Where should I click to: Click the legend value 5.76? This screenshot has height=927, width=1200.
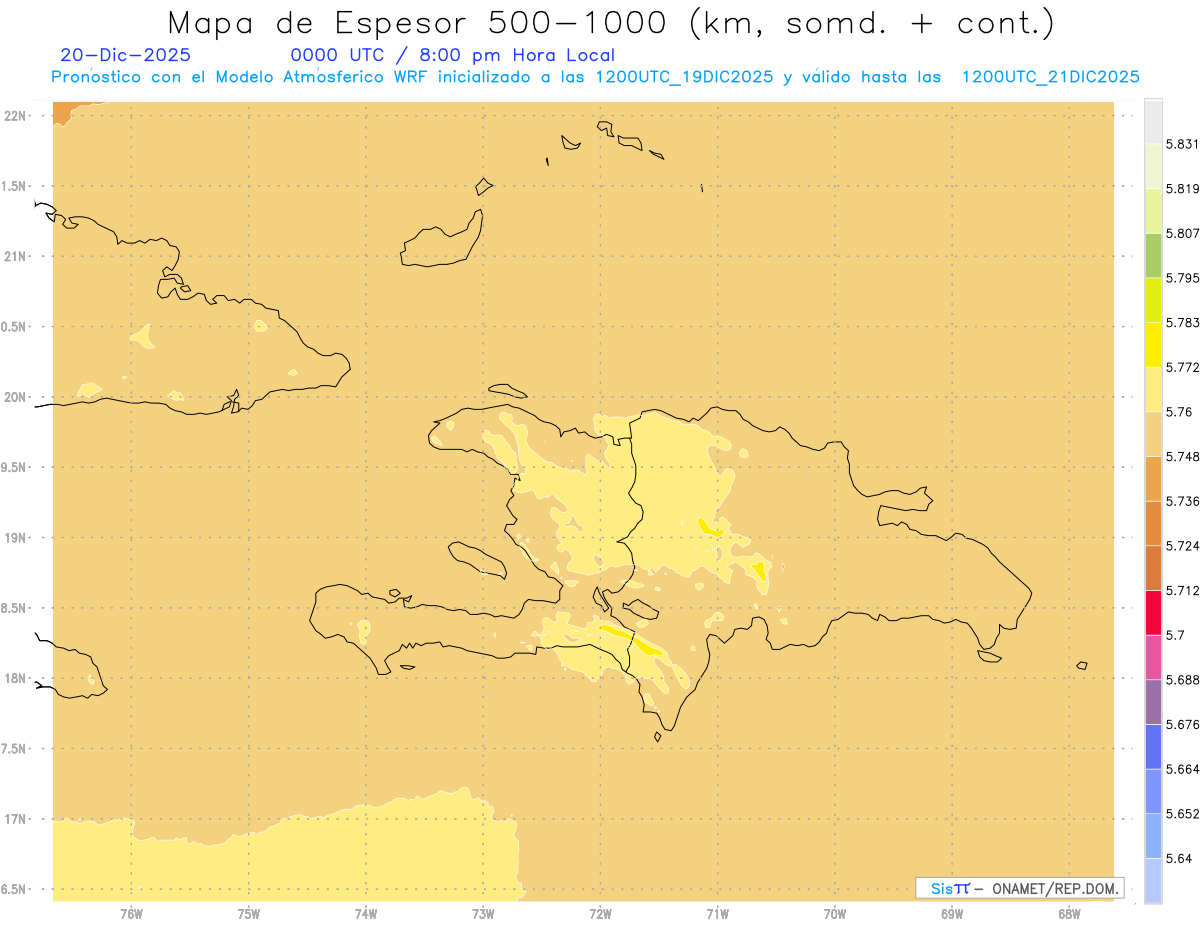pyautogui.click(x=1179, y=412)
